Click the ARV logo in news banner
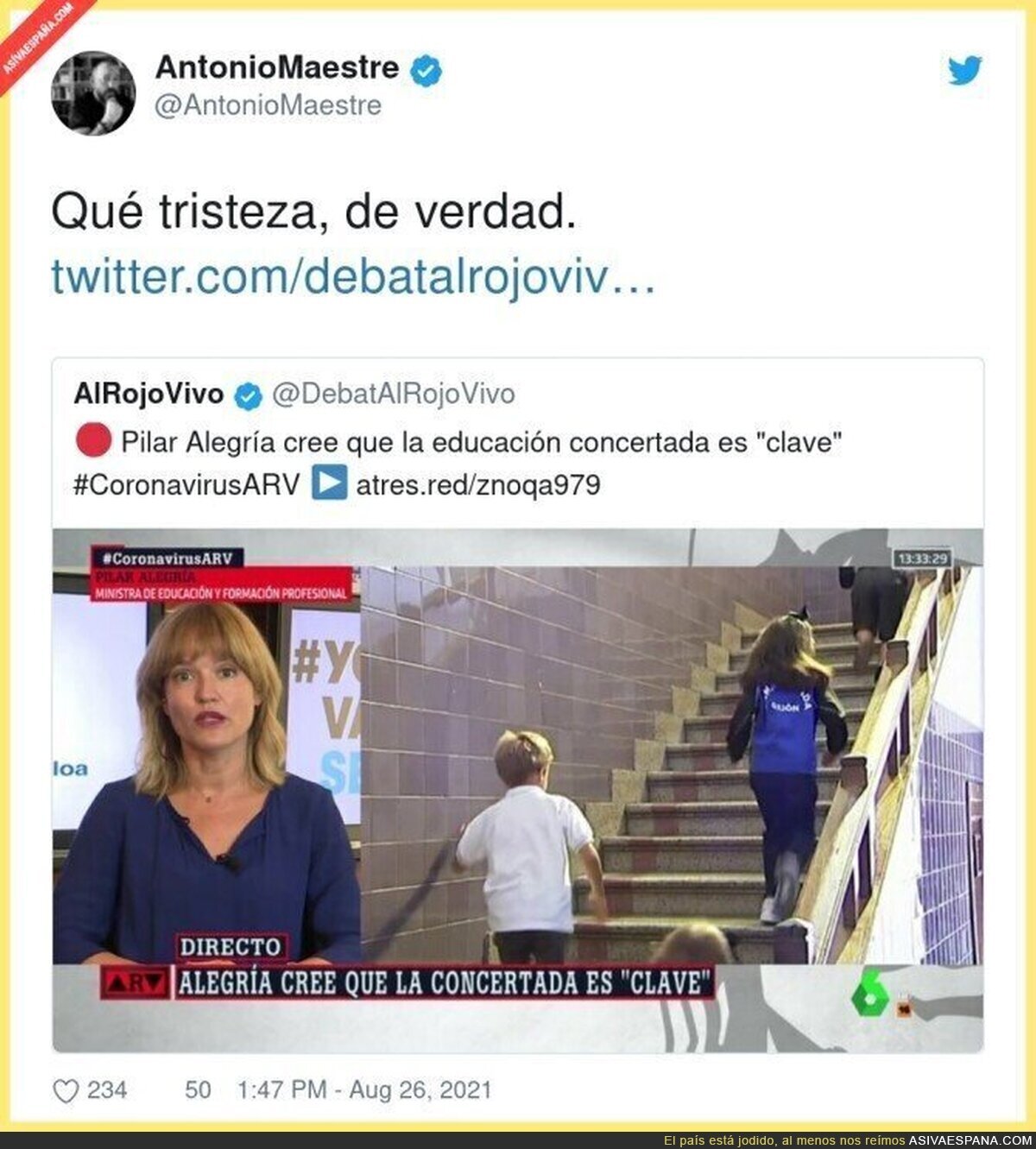Screen dimensions: 1036x1149 click(x=136, y=982)
